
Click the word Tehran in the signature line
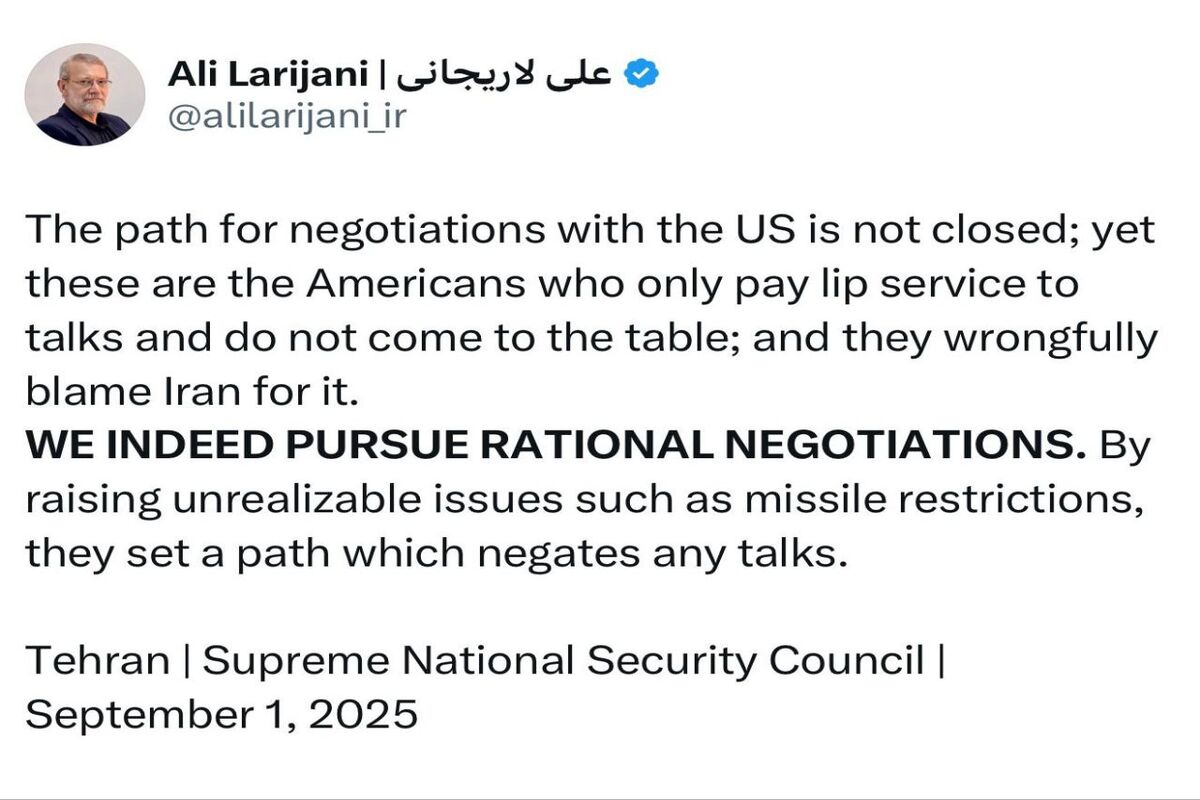[x=97, y=661]
